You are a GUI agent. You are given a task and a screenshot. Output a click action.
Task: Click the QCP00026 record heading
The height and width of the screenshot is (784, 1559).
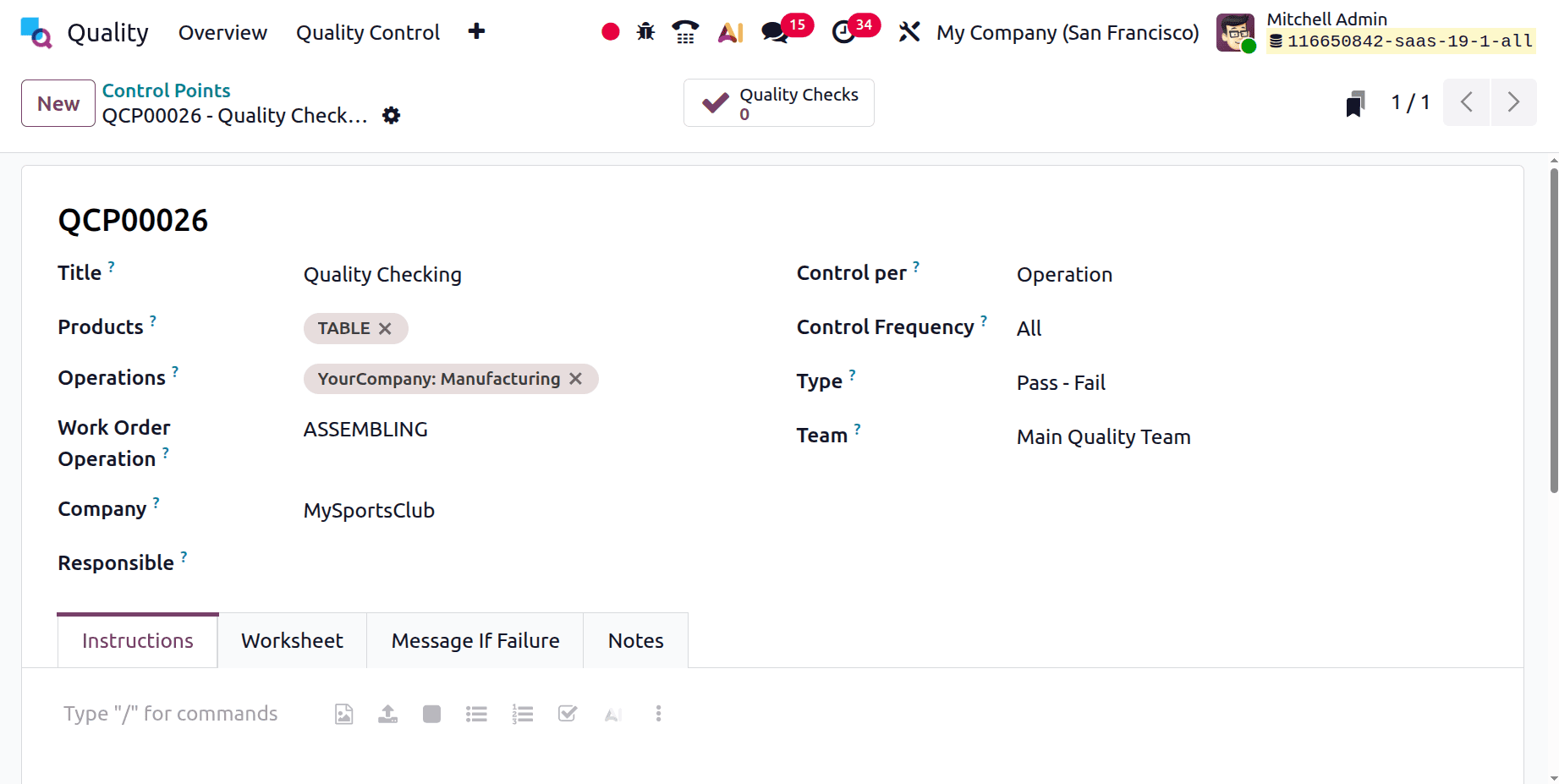click(133, 220)
